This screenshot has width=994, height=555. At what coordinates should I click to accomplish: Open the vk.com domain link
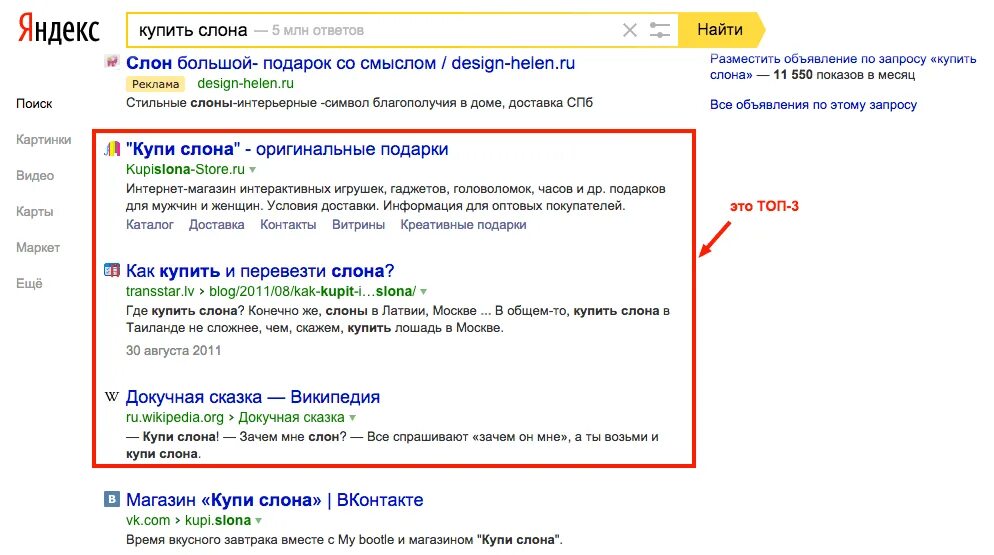tap(148, 520)
